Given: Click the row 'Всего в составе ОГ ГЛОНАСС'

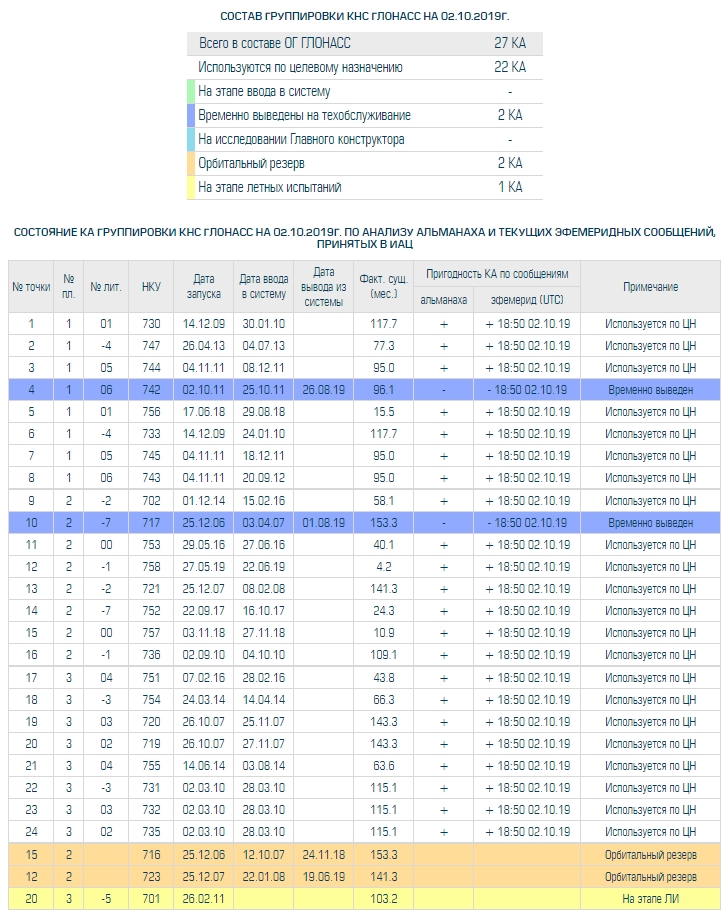Looking at the screenshot, I should point(365,43).
